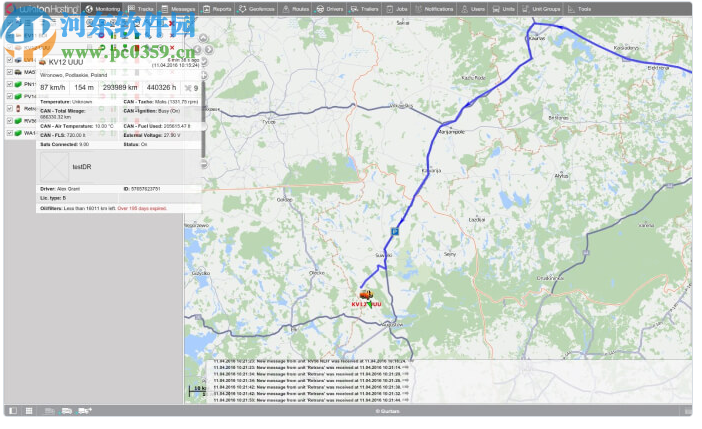Click the testDR driver photo placeholder
The height and width of the screenshot is (429, 702).
coord(54,167)
